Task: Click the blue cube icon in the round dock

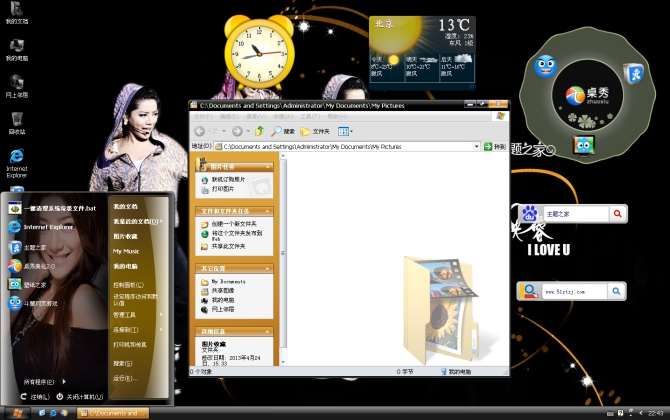Action: click(x=634, y=73)
